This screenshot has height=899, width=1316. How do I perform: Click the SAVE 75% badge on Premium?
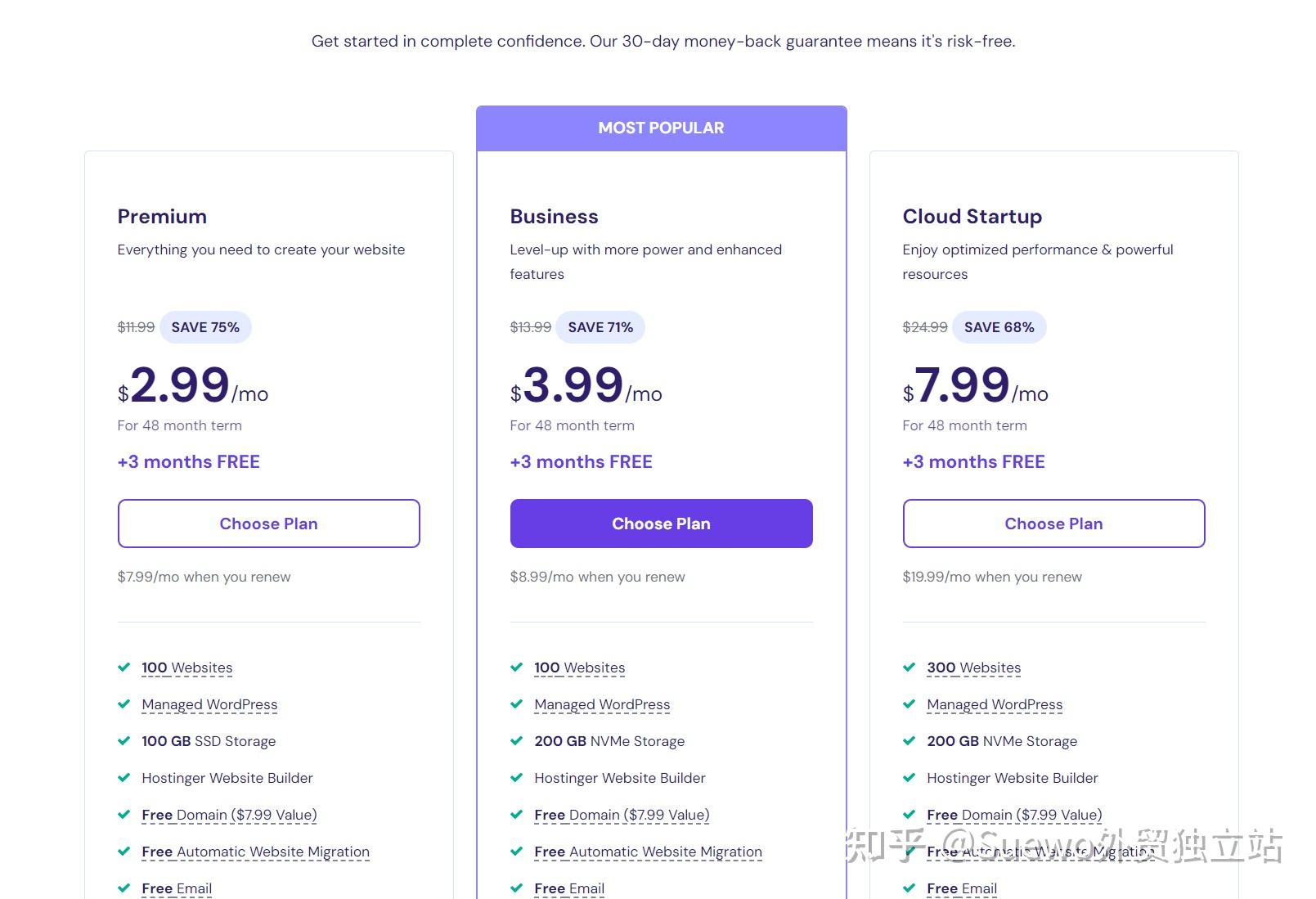205,327
